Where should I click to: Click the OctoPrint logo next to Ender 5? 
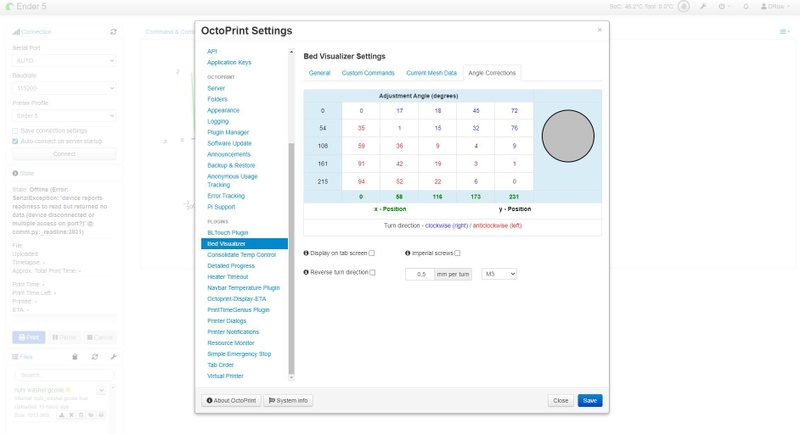point(10,7)
